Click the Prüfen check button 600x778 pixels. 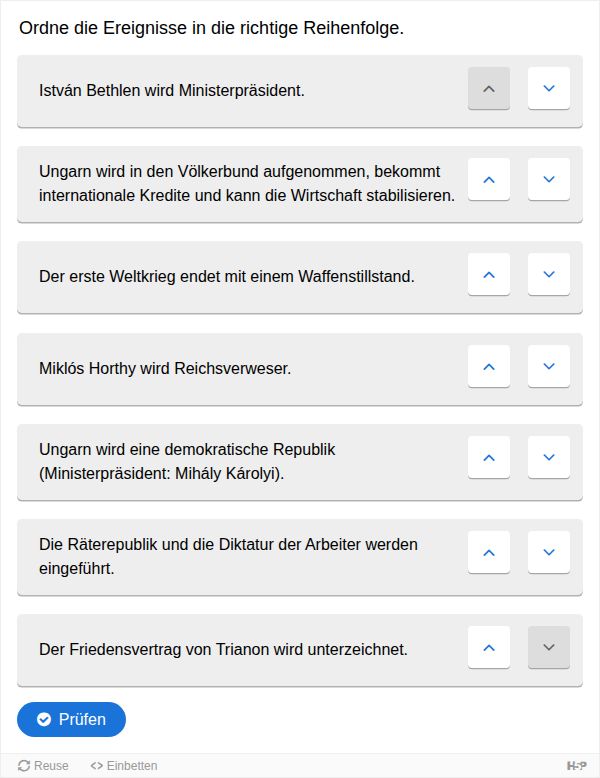[71, 719]
